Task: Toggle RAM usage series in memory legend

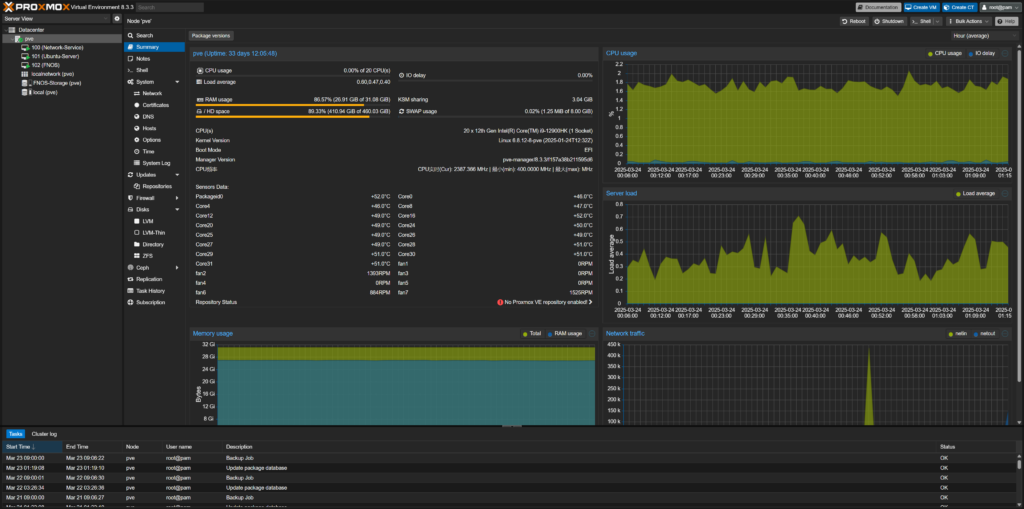Action: 565,333
